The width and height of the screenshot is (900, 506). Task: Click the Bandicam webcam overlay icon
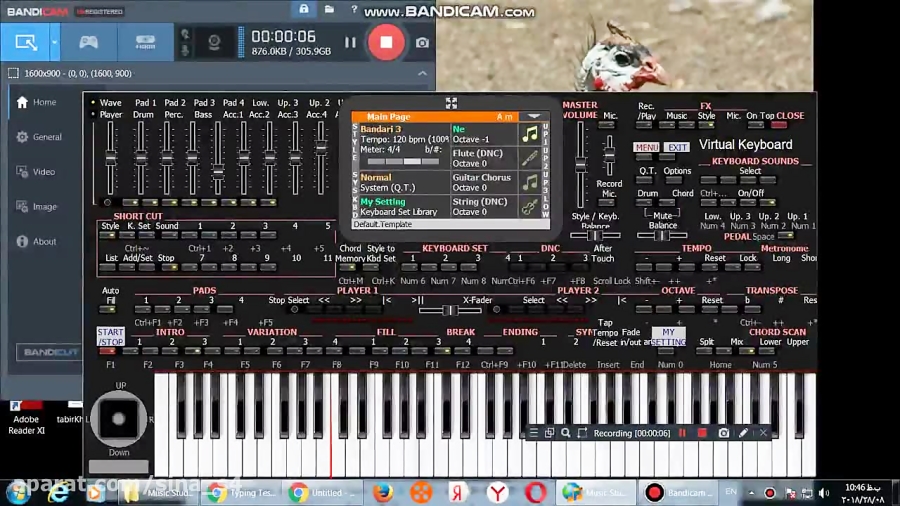tap(214, 43)
